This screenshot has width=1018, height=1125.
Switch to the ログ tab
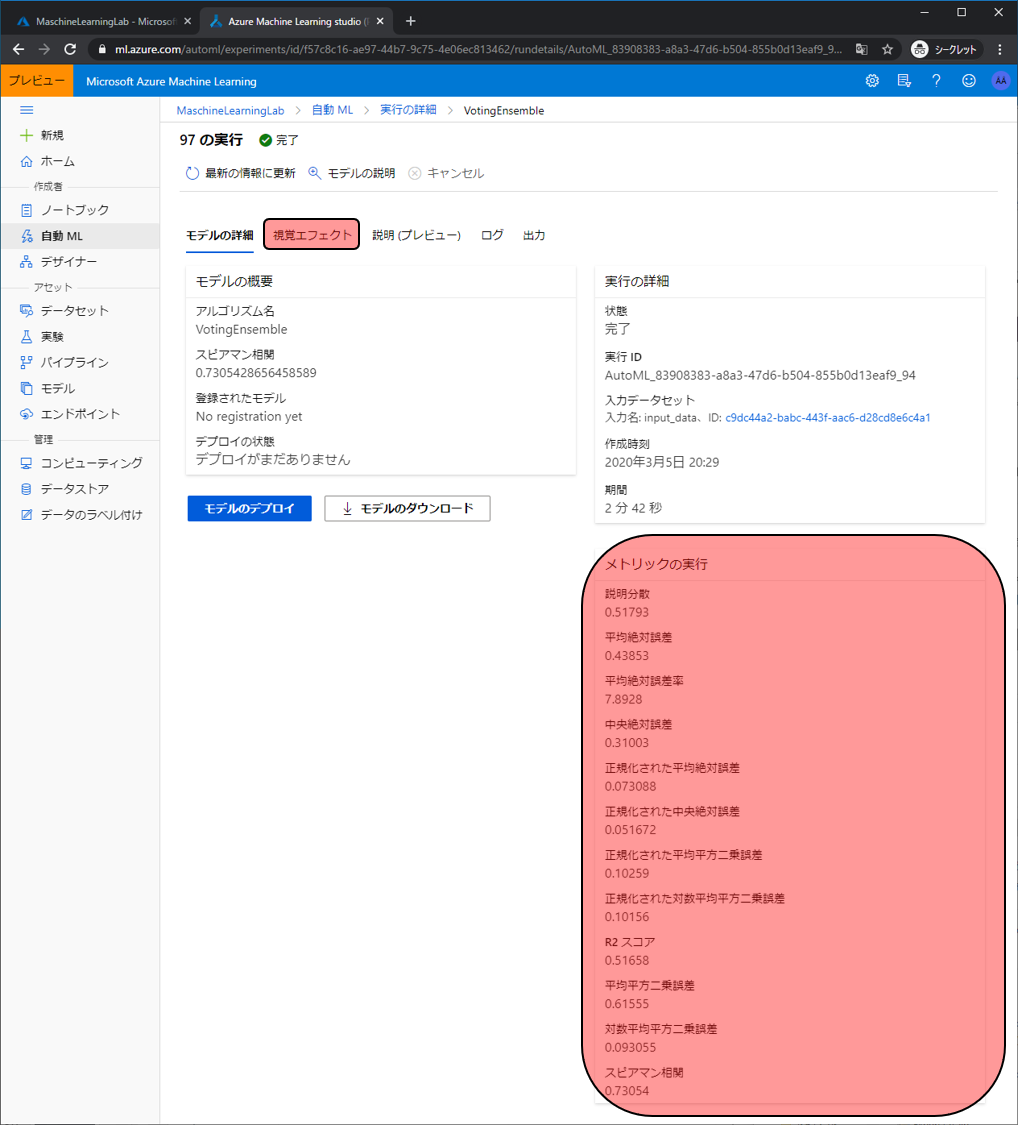(x=492, y=235)
